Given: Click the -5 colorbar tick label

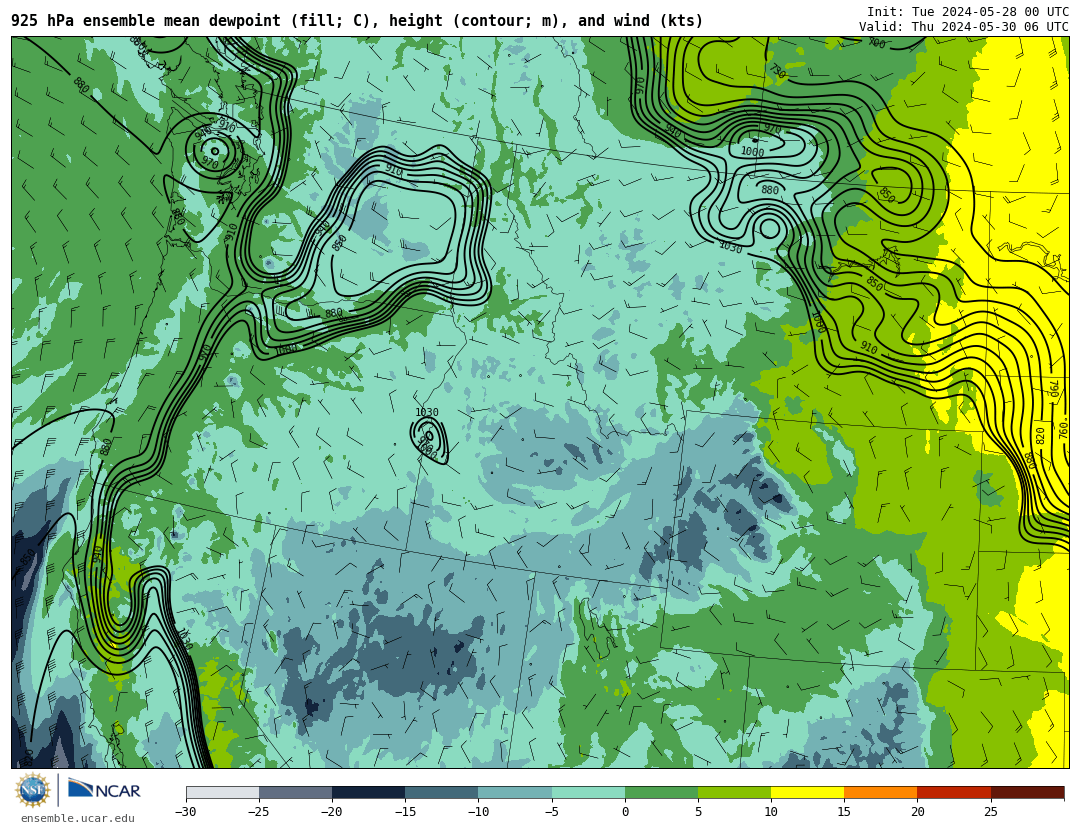Looking at the screenshot, I should click(x=552, y=812).
